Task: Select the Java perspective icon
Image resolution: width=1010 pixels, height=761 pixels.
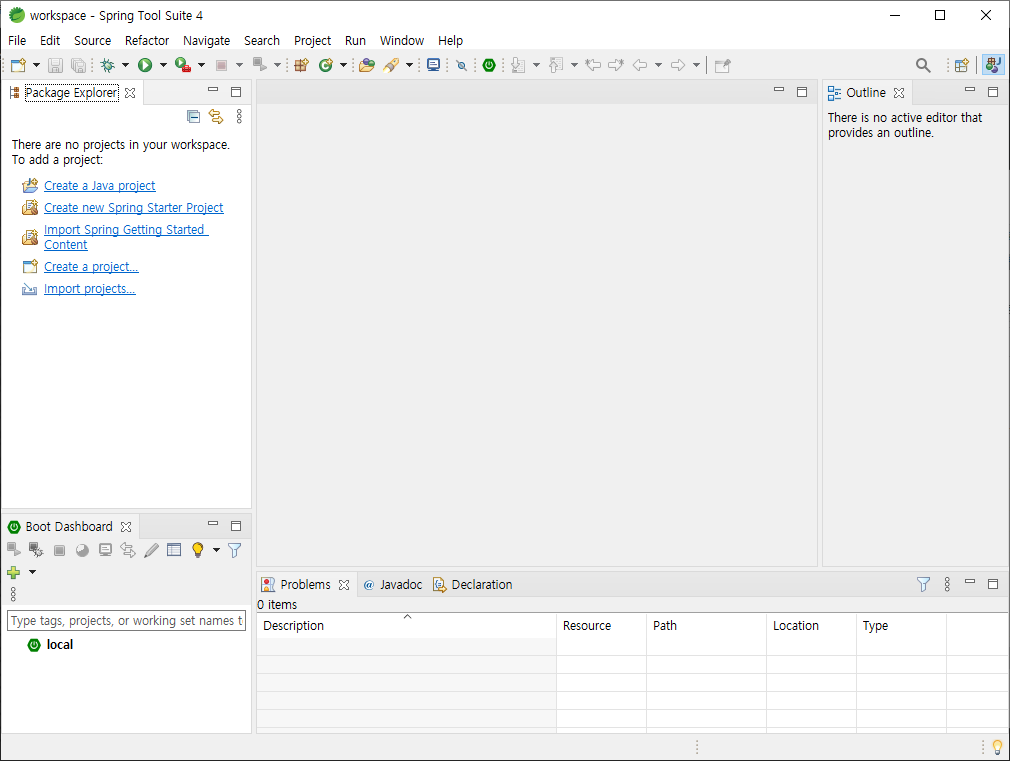Action: click(x=993, y=65)
